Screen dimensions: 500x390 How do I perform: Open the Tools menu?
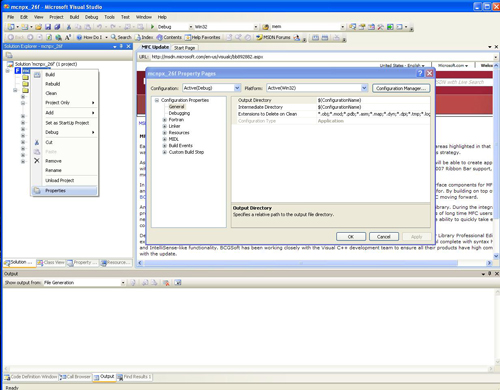coord(109,17)
